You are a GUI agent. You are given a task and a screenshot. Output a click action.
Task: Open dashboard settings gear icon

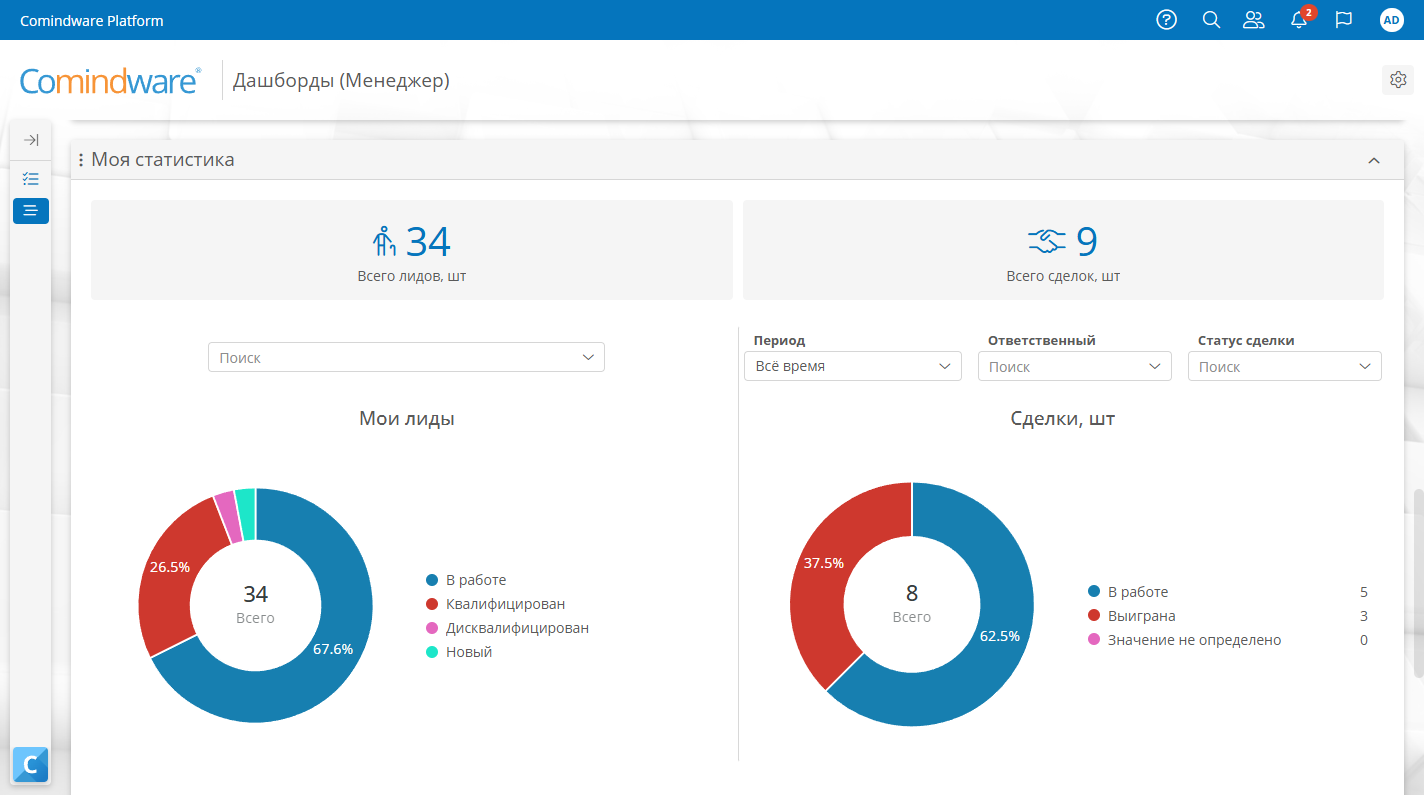pyautogui.click(x=1397, y=80)
